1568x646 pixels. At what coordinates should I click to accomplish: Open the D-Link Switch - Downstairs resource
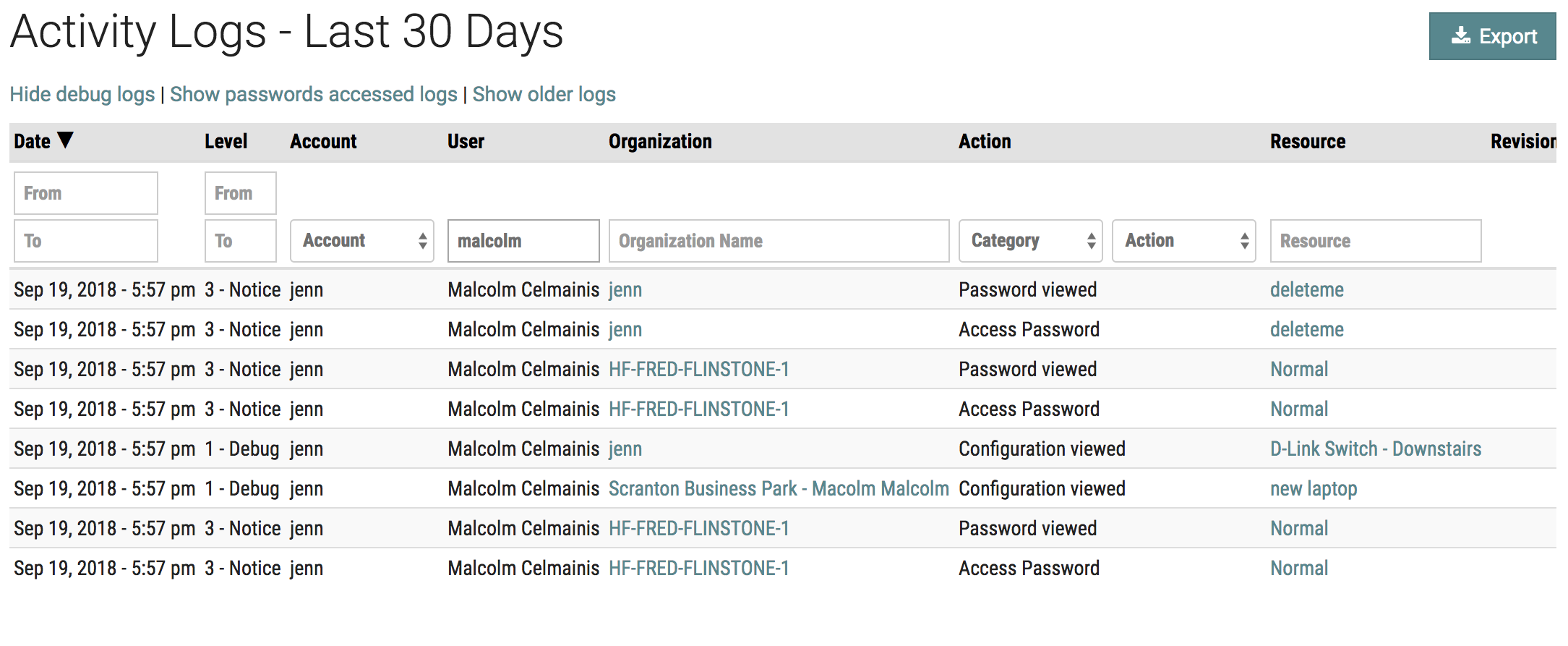coord(1375,449)
